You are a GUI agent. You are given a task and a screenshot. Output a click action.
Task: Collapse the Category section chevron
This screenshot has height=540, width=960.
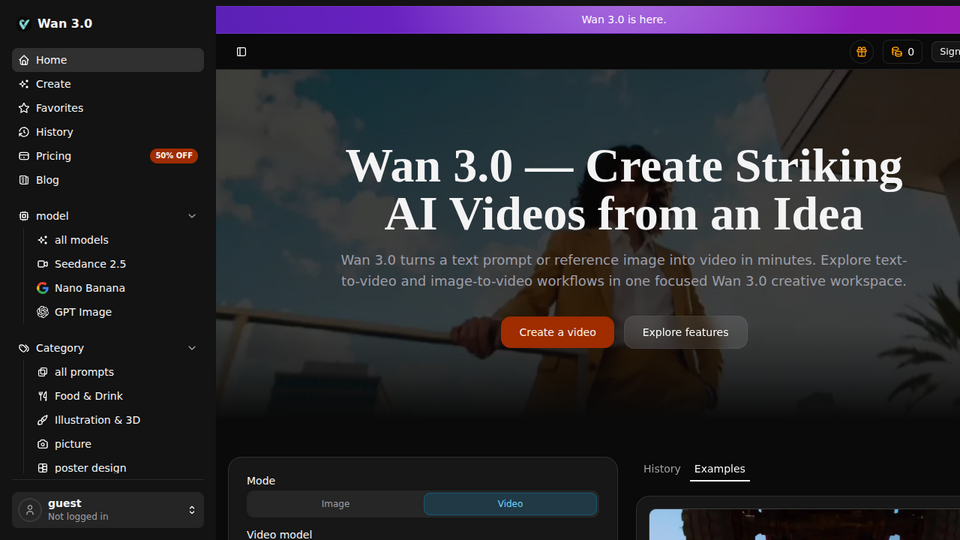[x=192, y=348]
